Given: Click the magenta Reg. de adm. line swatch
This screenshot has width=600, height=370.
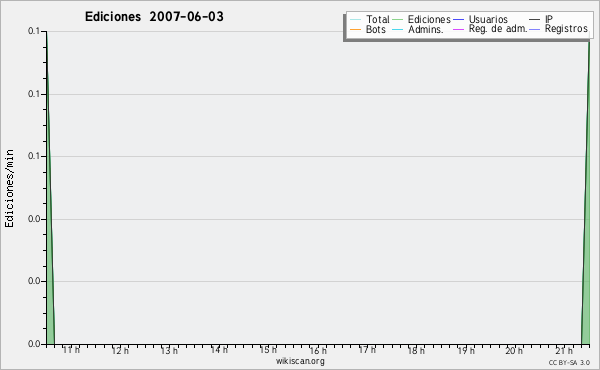Looking at the screenshot, I should pyautogui.click(x=458, y=29).
